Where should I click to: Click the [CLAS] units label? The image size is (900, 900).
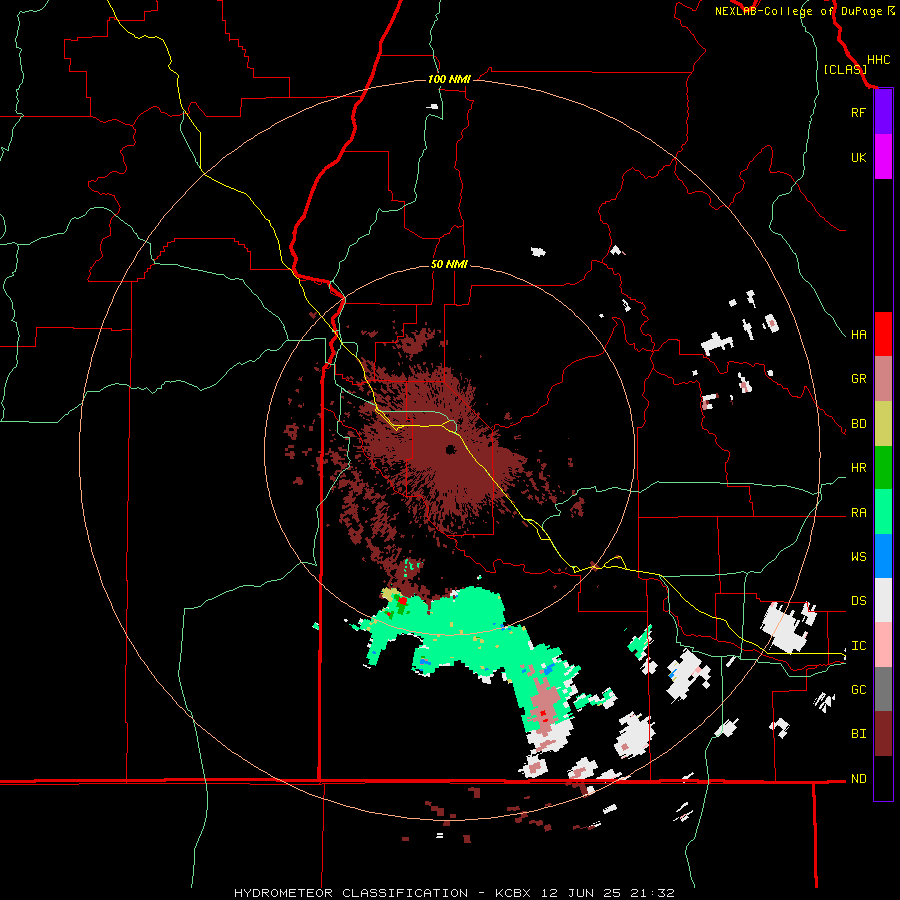coord(845,70)
